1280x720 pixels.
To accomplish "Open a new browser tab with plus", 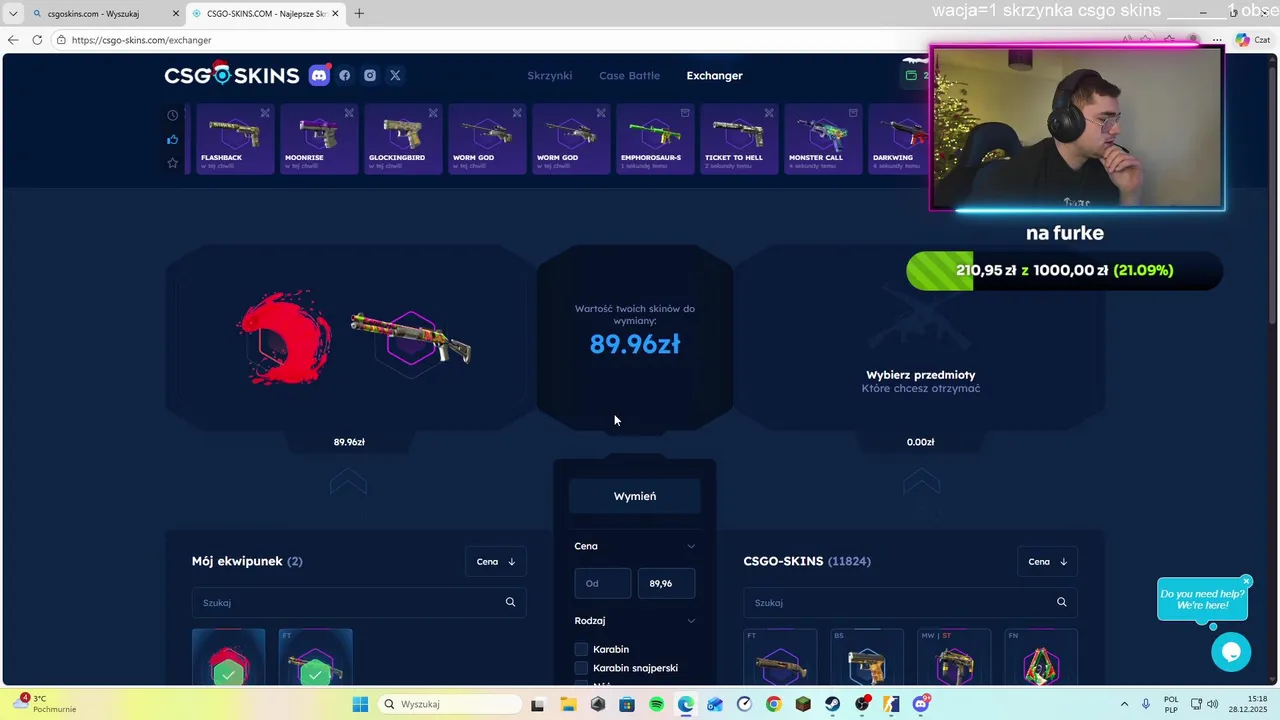I will tap(359, 13).
